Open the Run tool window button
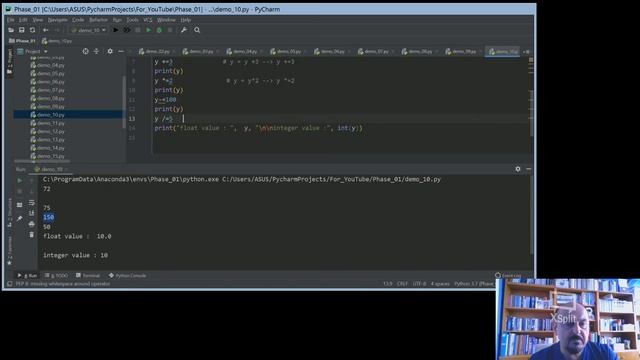This screenshot has width=640, height=360. 27,276
